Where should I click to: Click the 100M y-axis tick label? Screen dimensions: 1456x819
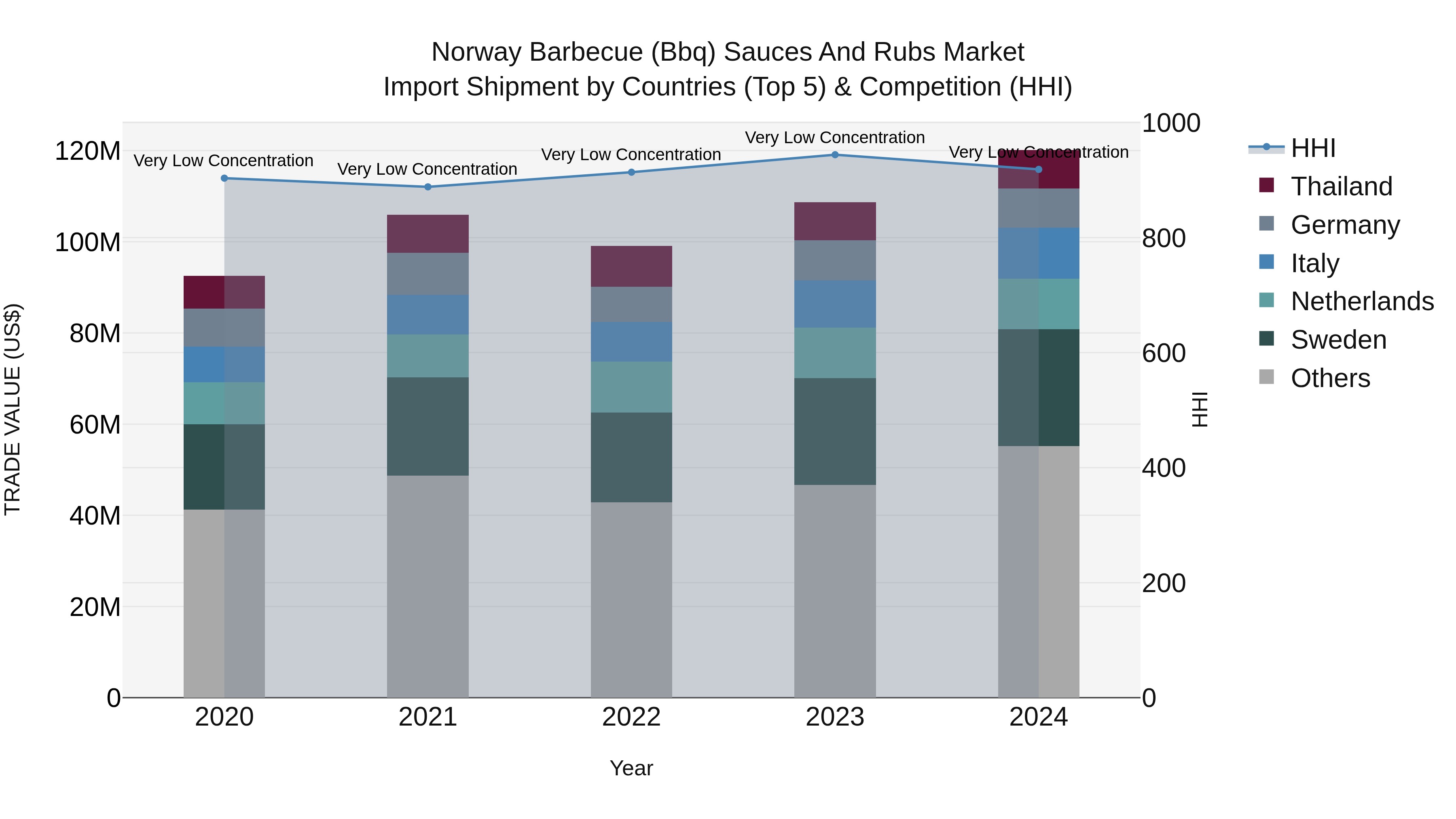click(x=88, y=242)
